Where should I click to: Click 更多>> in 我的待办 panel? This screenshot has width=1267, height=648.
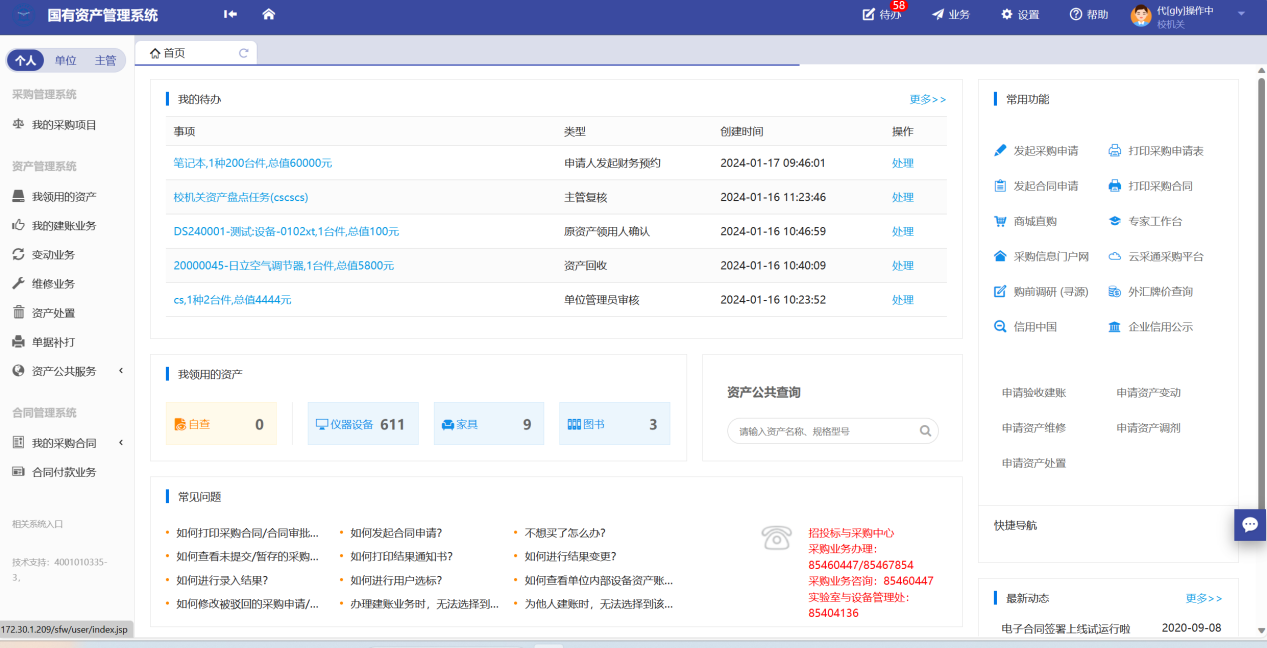[x=927, y=99]
